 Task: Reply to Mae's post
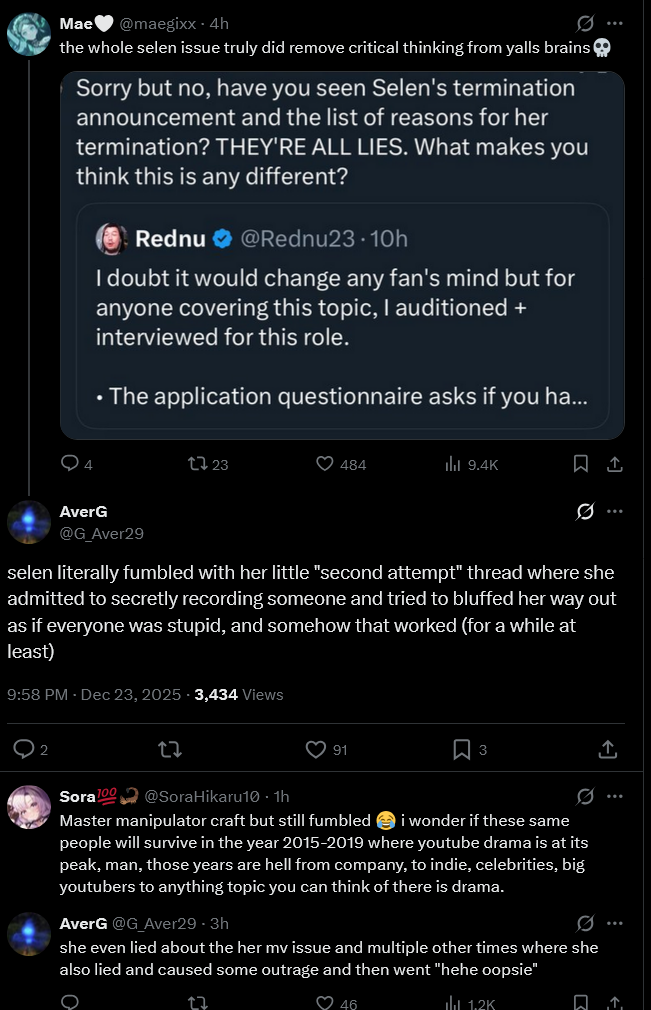pyautogui.click(x=70, y=463)
